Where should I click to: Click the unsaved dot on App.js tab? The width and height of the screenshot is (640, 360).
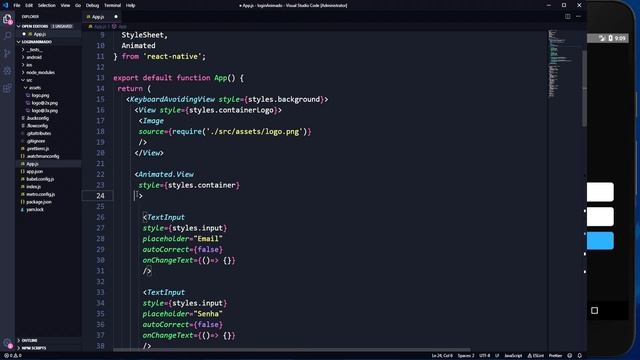pyautogui.click(x=116, y=17)
